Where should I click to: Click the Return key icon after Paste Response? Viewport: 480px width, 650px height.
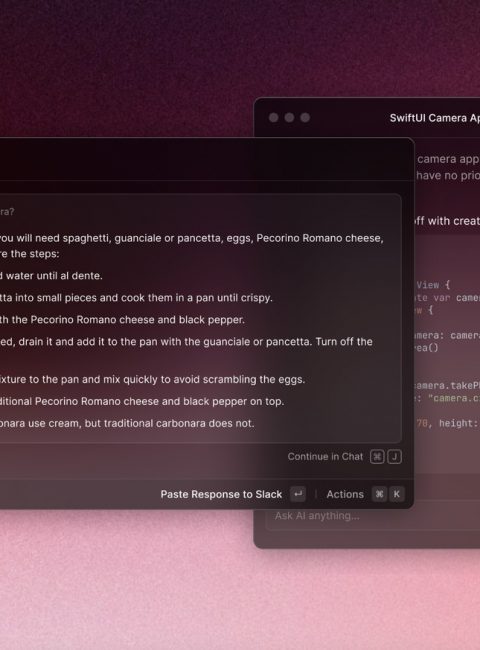click(x=298, y=494)
